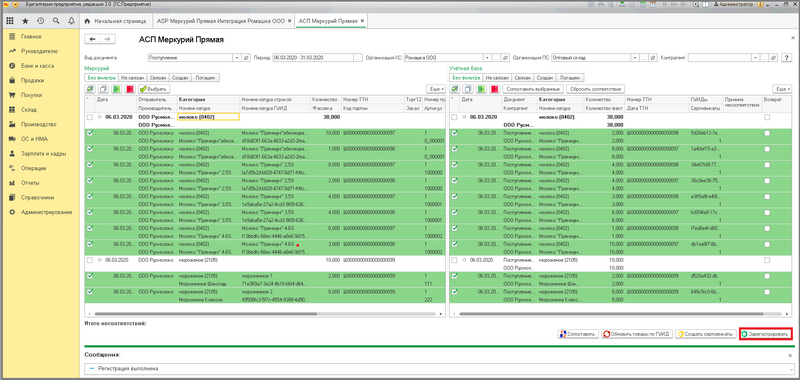Click the red square icon in Меркурий toolbar
Viewport: 800px width, 380px height.
(130, 89)
